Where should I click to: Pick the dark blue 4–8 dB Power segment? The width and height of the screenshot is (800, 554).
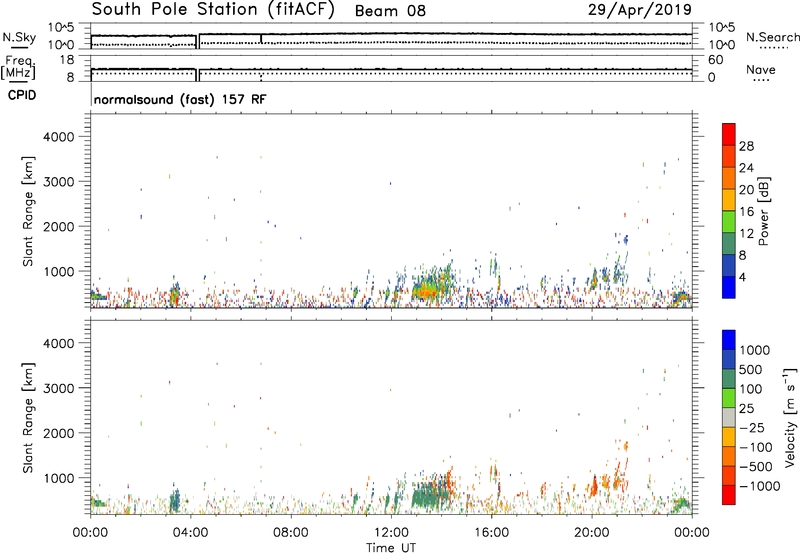pyautogui.click(x=729, y=265)
